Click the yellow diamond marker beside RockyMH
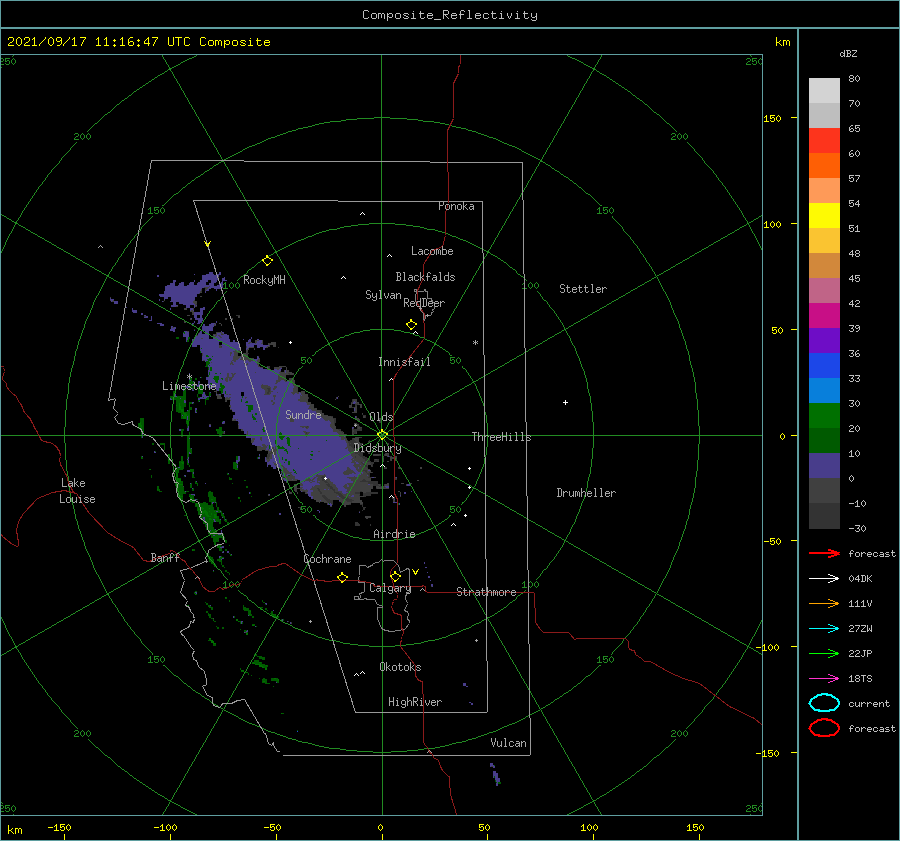The width and height of the screenshot is (900, 841). [267, 261]
